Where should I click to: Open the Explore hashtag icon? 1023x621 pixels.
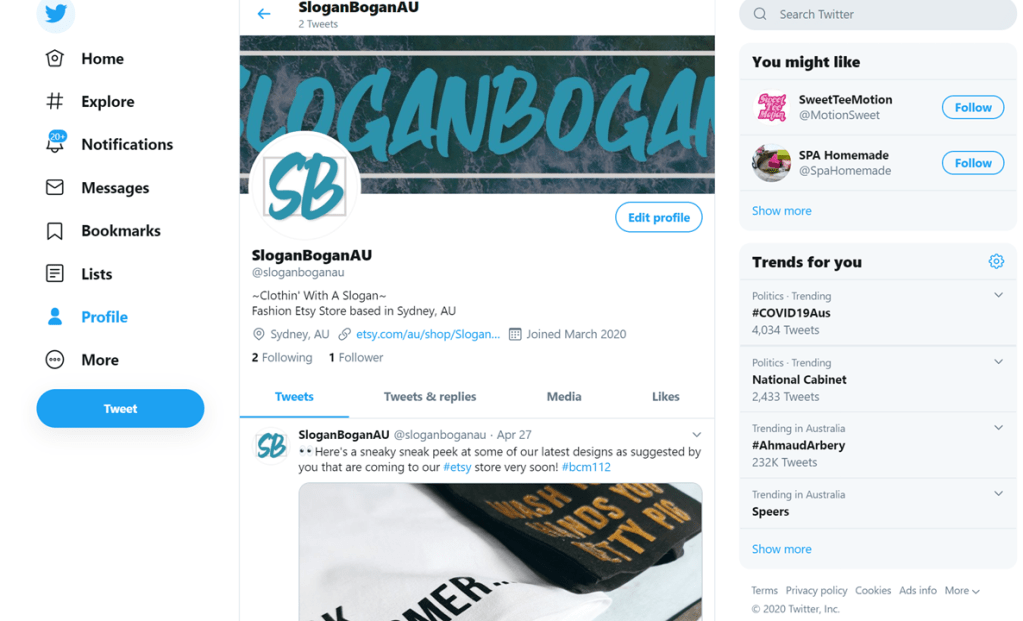[55, 101]
